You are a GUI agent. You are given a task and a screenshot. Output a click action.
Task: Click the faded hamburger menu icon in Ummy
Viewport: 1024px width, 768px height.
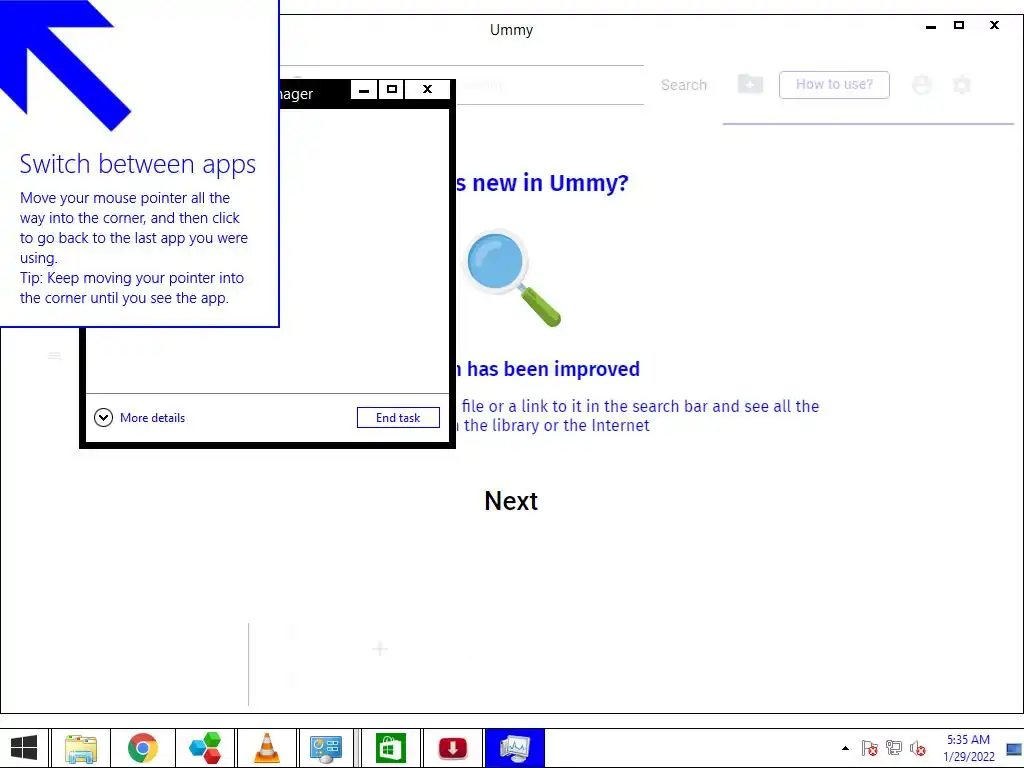click(x=55, y=356)
